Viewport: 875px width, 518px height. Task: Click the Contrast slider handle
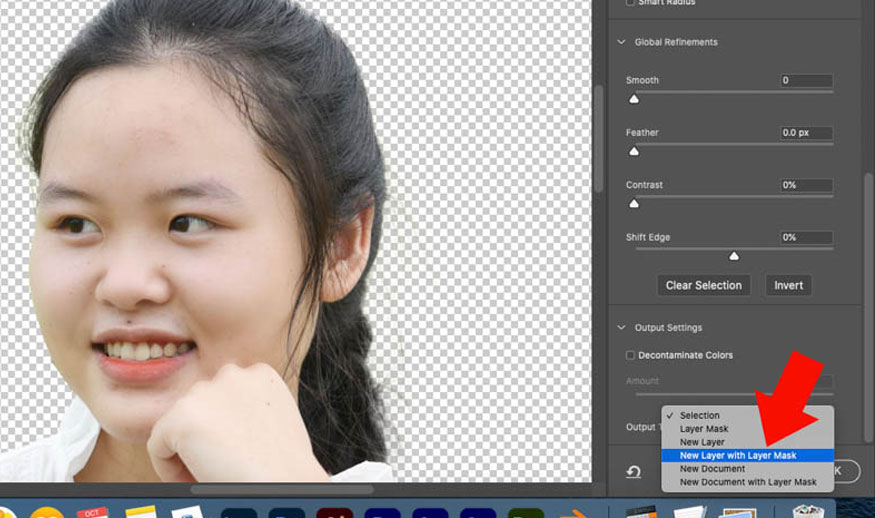pyautogui.click(x=634, y=204)
